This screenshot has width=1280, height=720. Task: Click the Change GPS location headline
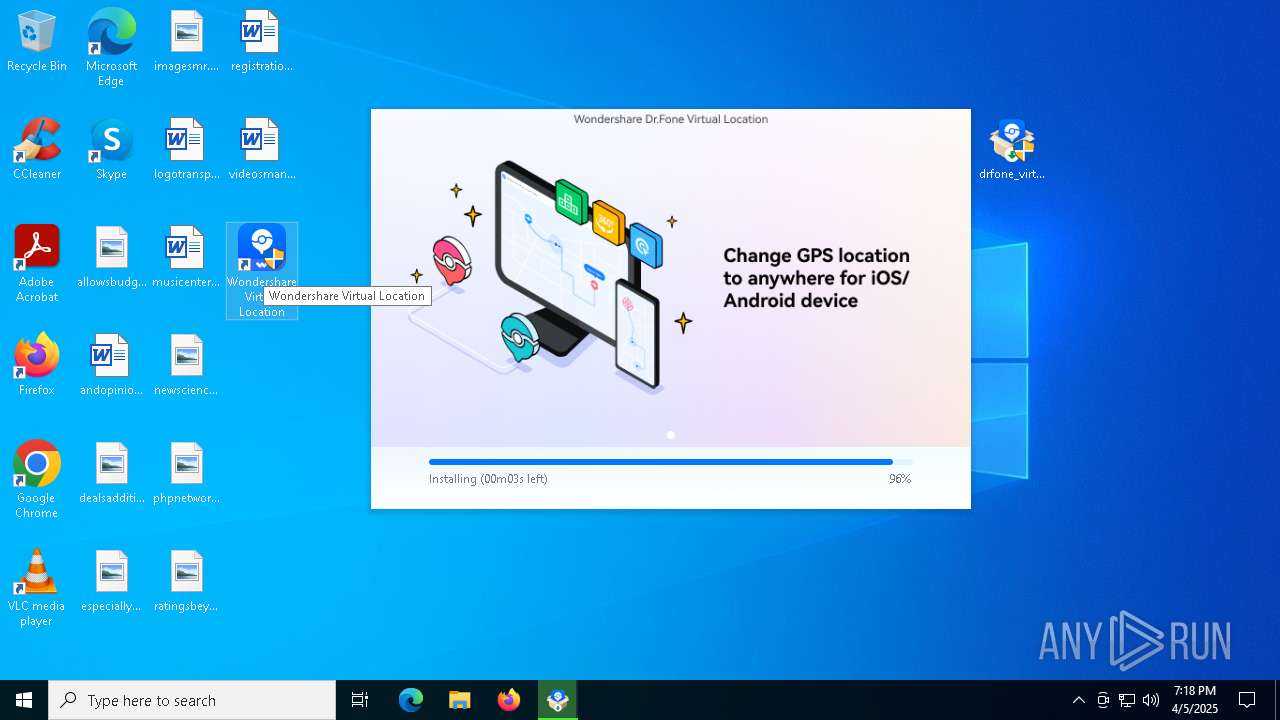click(816, 278)
